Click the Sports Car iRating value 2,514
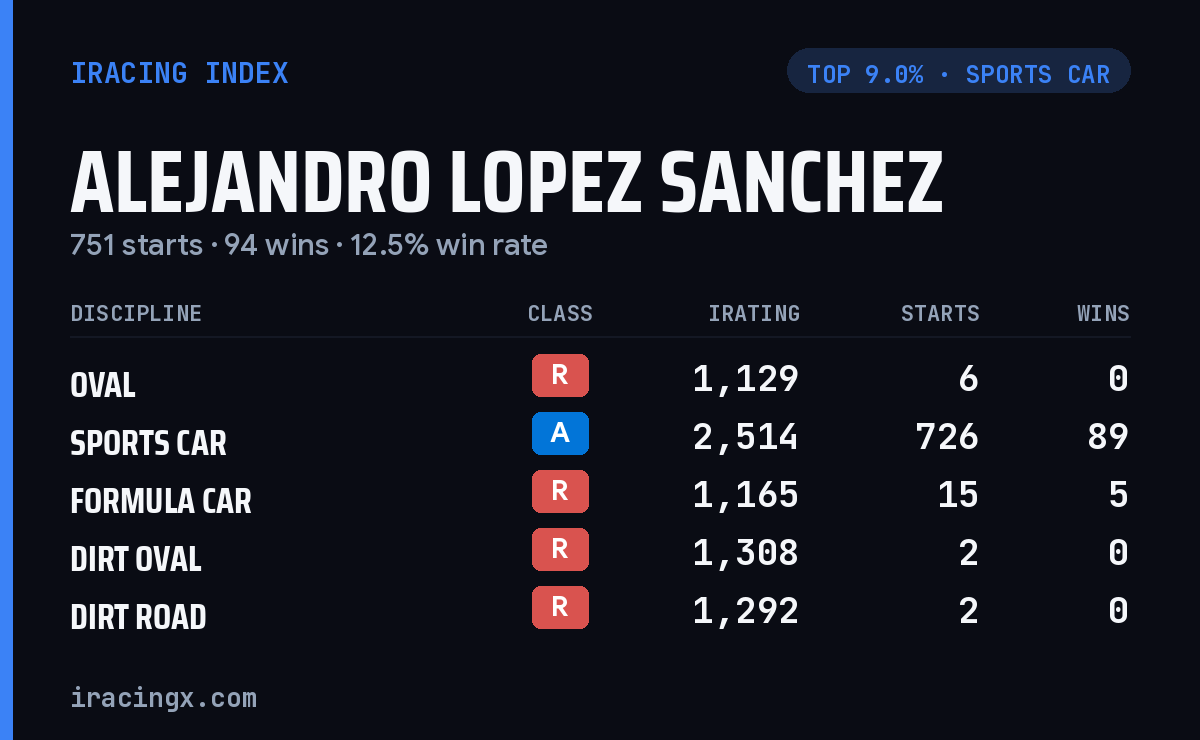Screen dimensions: 1200x740 (x=746, y=437)
